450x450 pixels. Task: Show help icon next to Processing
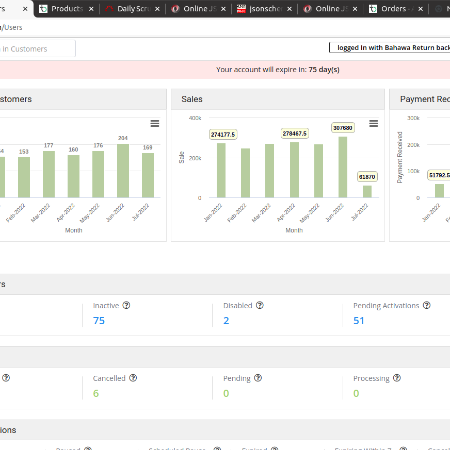[x=397, y=378]
